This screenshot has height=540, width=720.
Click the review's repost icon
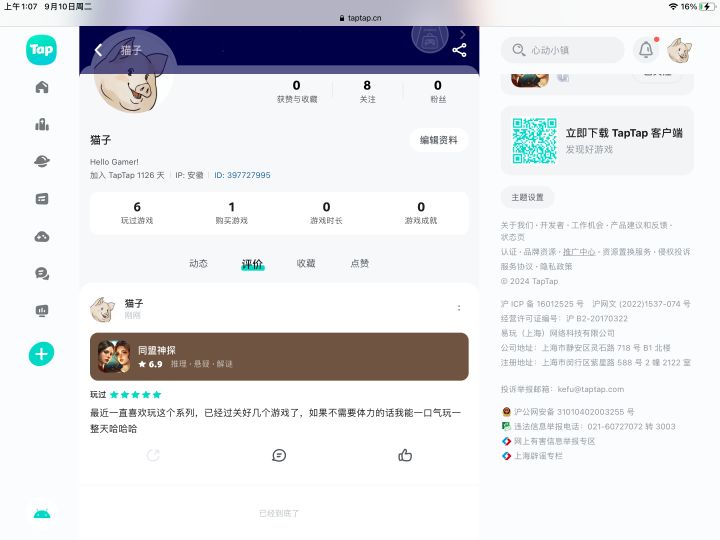153,456
